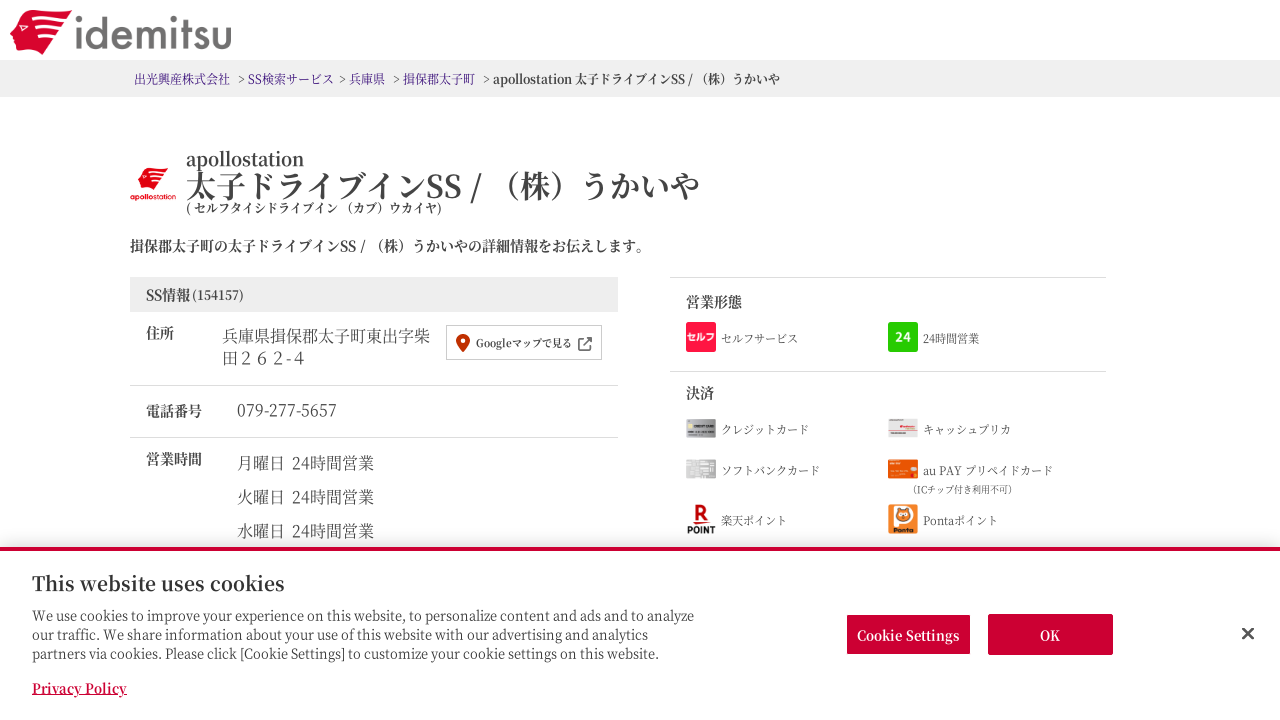Open Cookie Settings
Screen dimensions: 1280x720
point(908,635)
